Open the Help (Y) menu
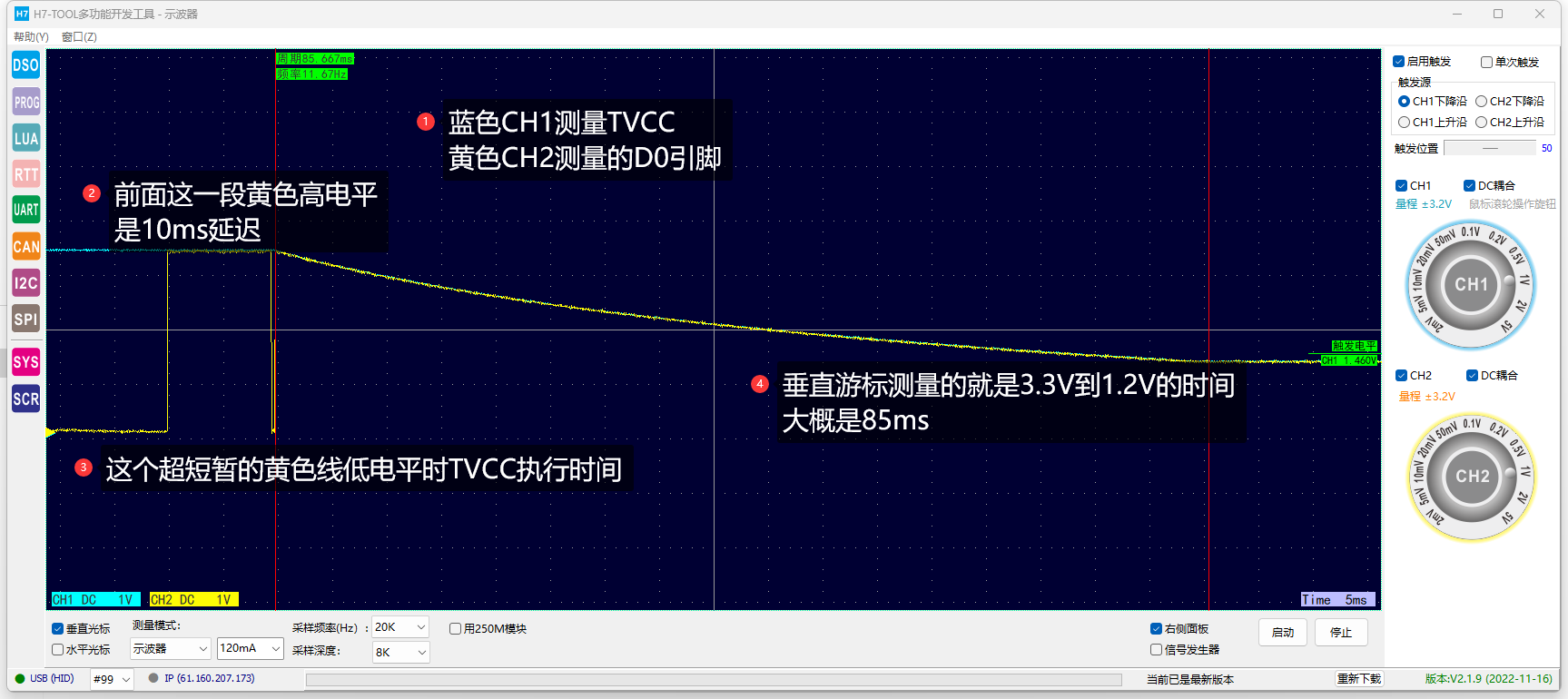1568x699 pixels. [31, 37]
